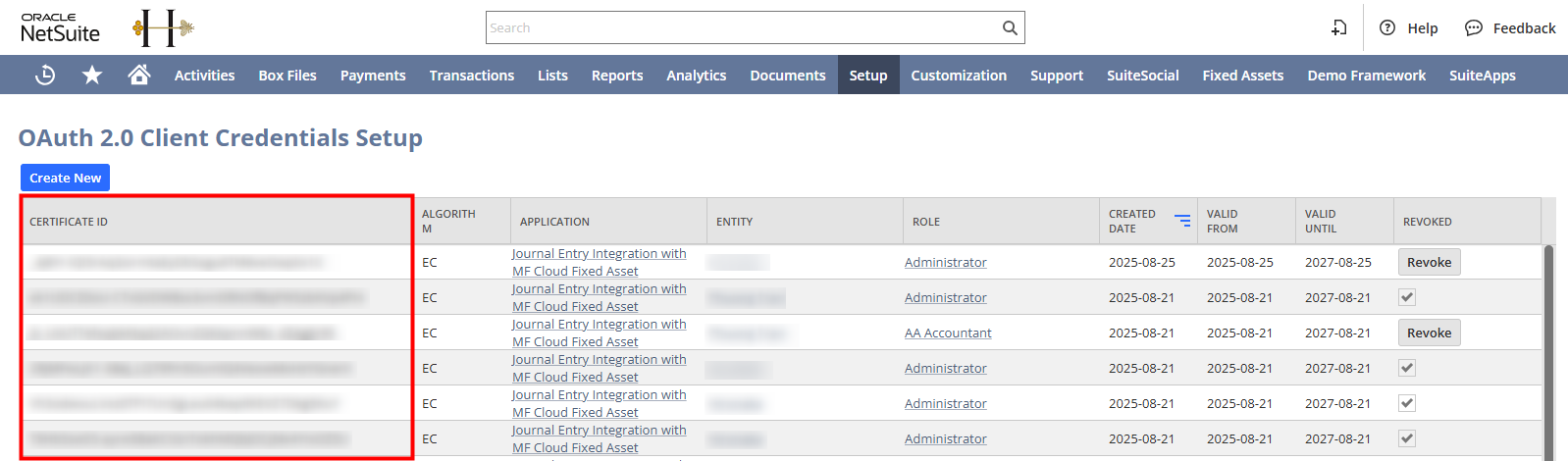Screen dimensions: 1568x461
Task: Open the Fixed Assets menu
Action: point(1242,76)
